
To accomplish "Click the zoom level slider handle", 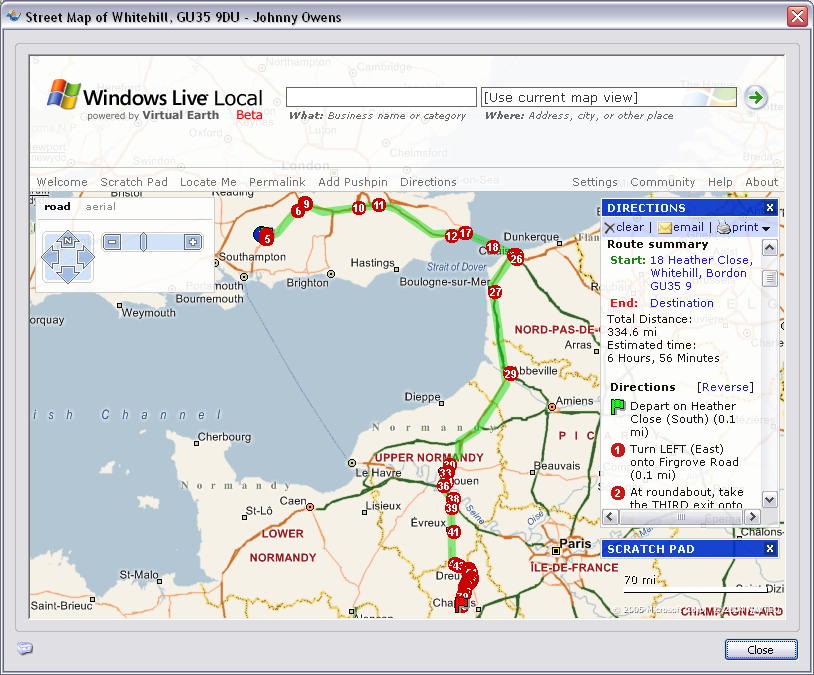I will coord(143,242).
